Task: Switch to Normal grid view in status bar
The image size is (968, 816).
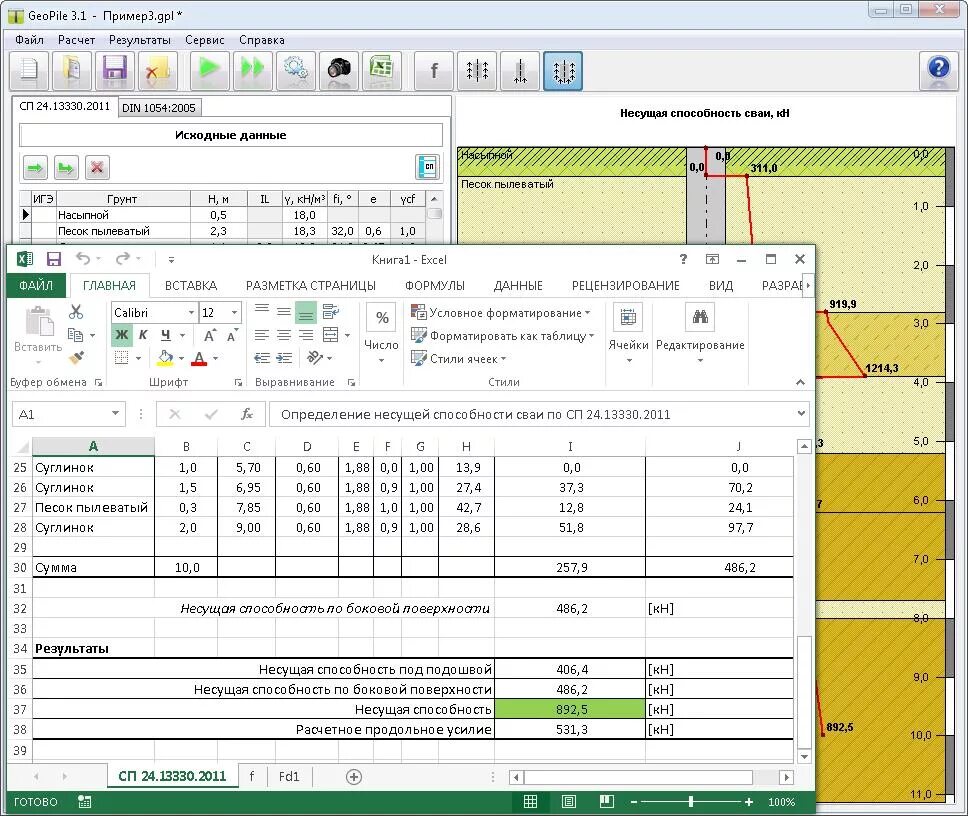Action: tap(530, 802)
